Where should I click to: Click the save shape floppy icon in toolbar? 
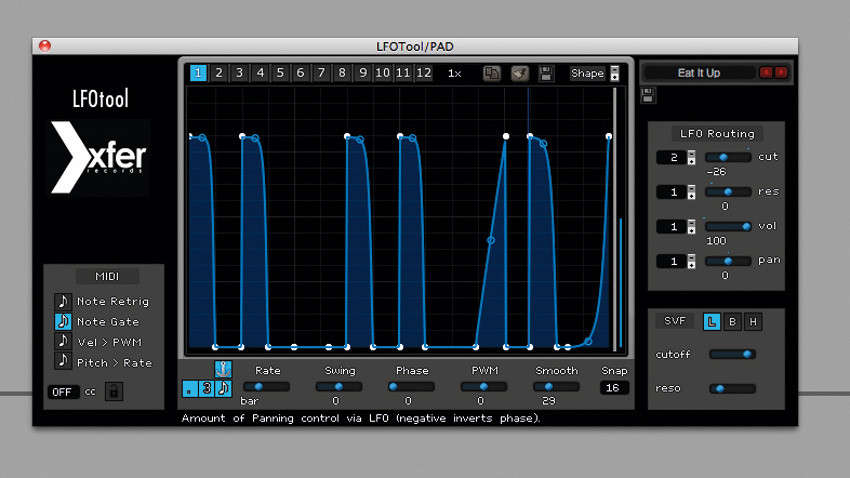pos(546,73)
